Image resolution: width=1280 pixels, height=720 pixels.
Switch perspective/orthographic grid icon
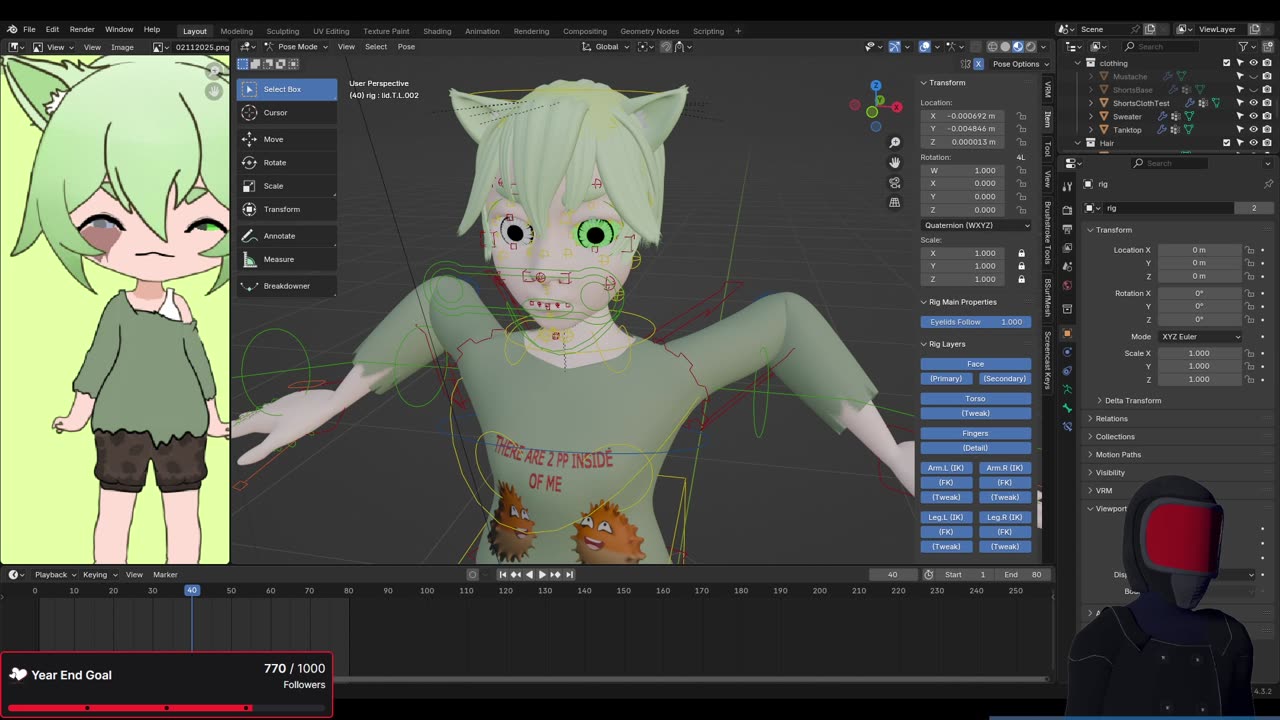tap(895, 202)
